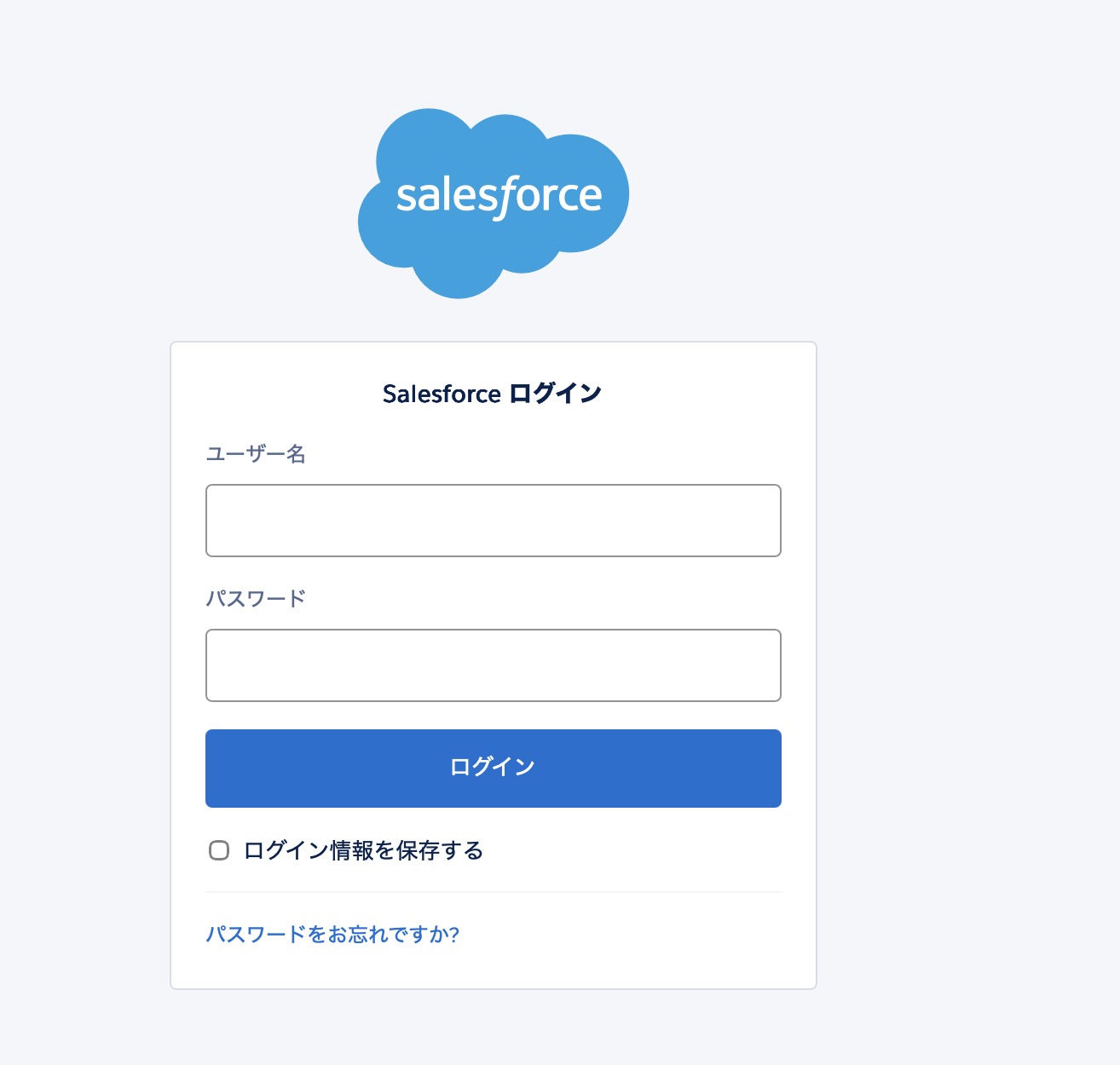Select the password text box under パスワード
The width and height of the screenshot is (1120, 1065).
point(494,665)
